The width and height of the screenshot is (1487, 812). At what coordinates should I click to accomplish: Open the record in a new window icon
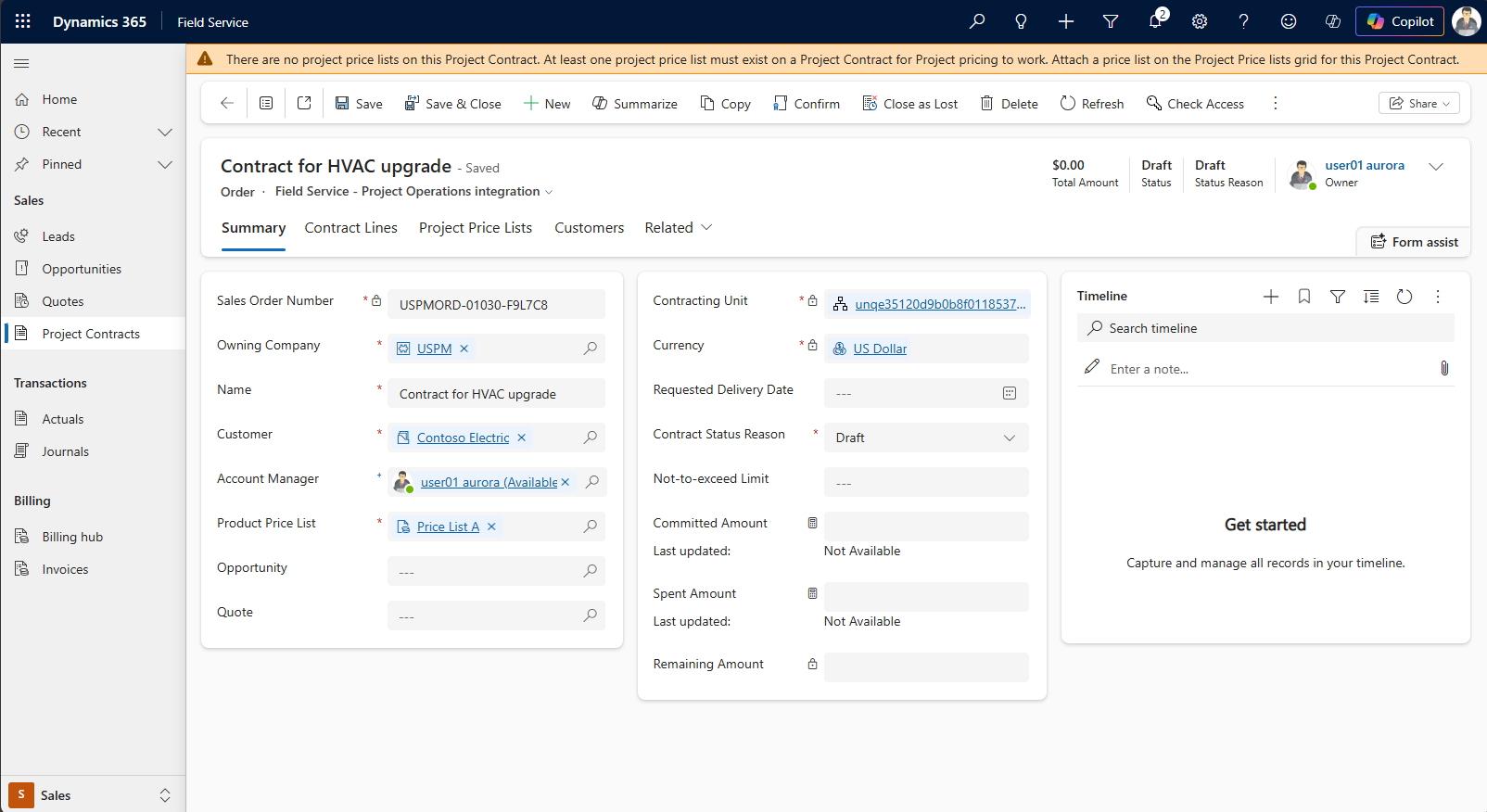tap(304, 103)
